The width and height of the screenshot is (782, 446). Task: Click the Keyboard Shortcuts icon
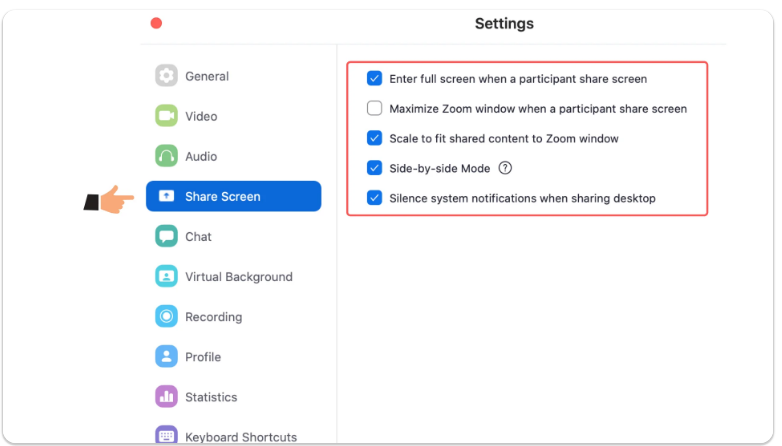point(166,435)
